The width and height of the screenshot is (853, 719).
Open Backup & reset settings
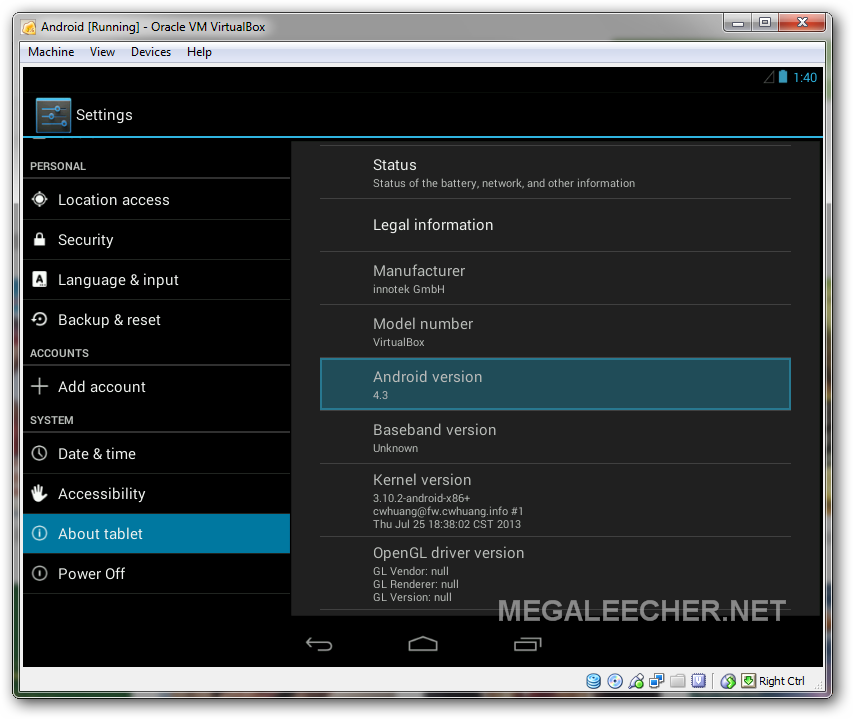tap(157, 319)
